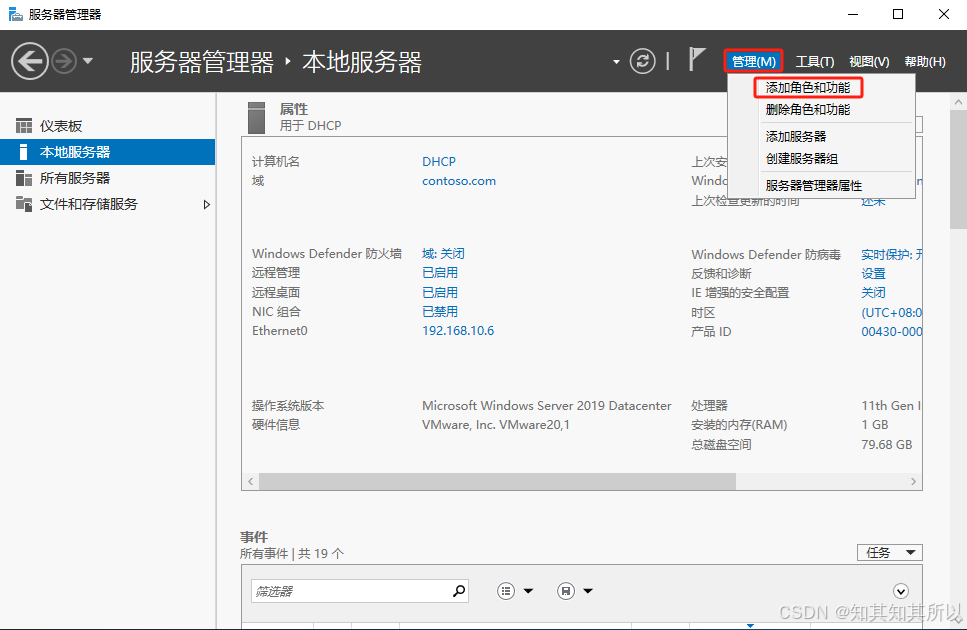Viewport: 967px width, 630px height.
Task: Open navigation history dropdown beside forward arrow
Action: [x=88, y=60]
